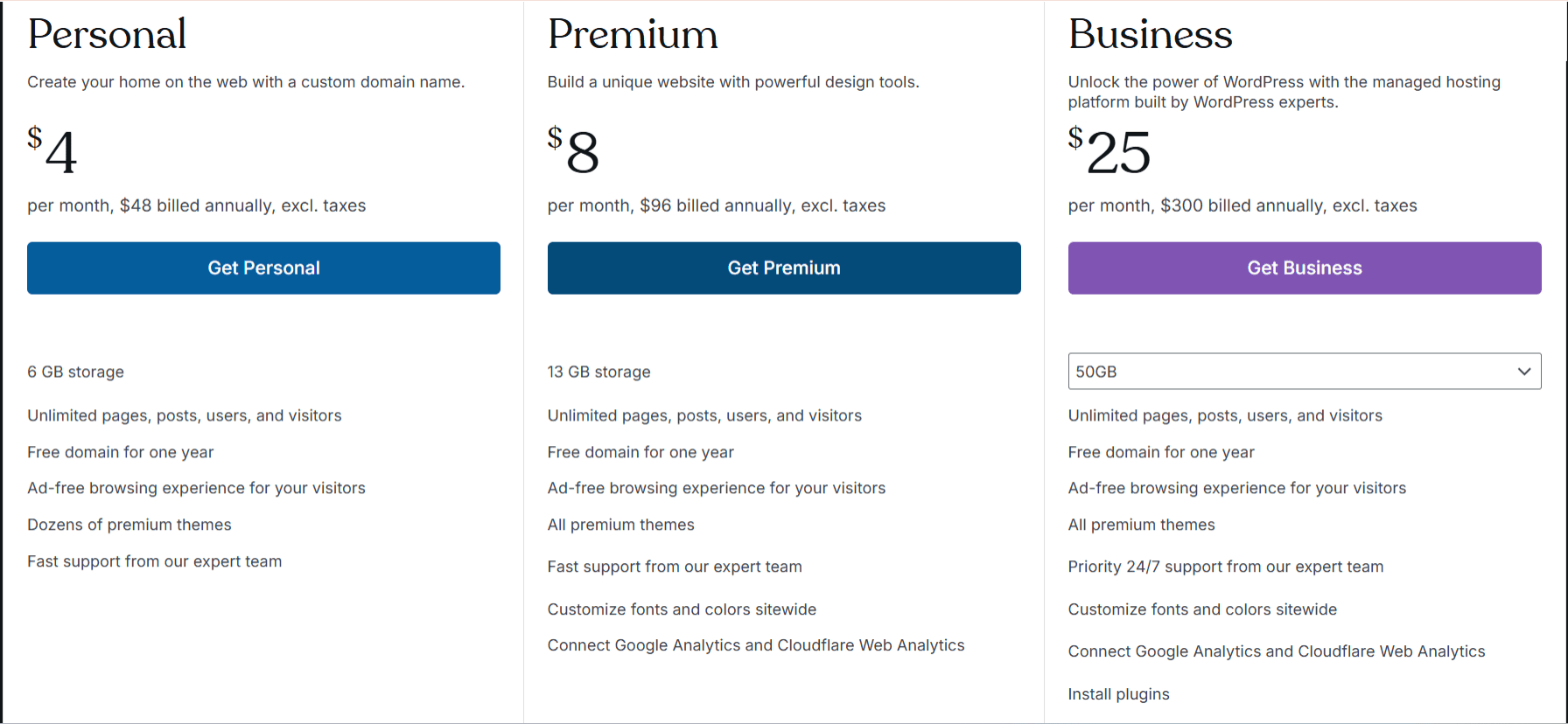The width and height of the screenshot is (1568, 724).
Task: Click the Get Personal button
Action: 263,268
